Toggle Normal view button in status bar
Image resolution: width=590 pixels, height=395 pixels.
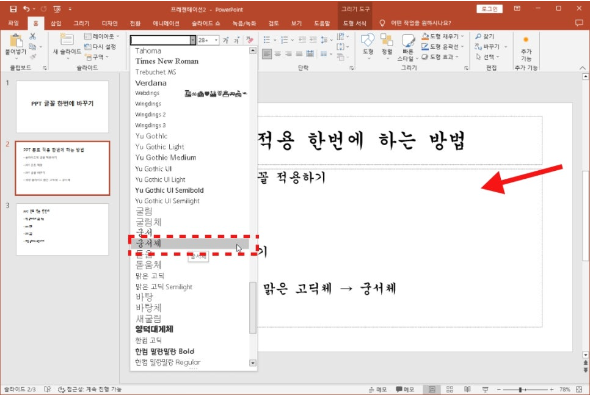432,389
